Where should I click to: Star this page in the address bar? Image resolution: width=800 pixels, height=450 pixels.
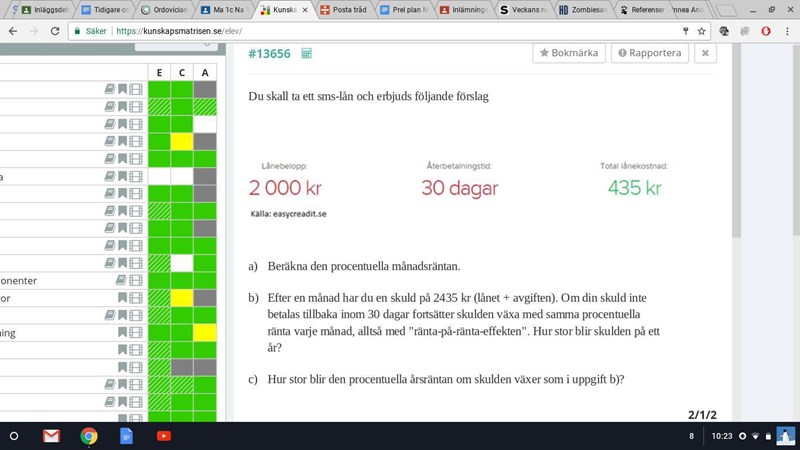[x=701, y=31]
